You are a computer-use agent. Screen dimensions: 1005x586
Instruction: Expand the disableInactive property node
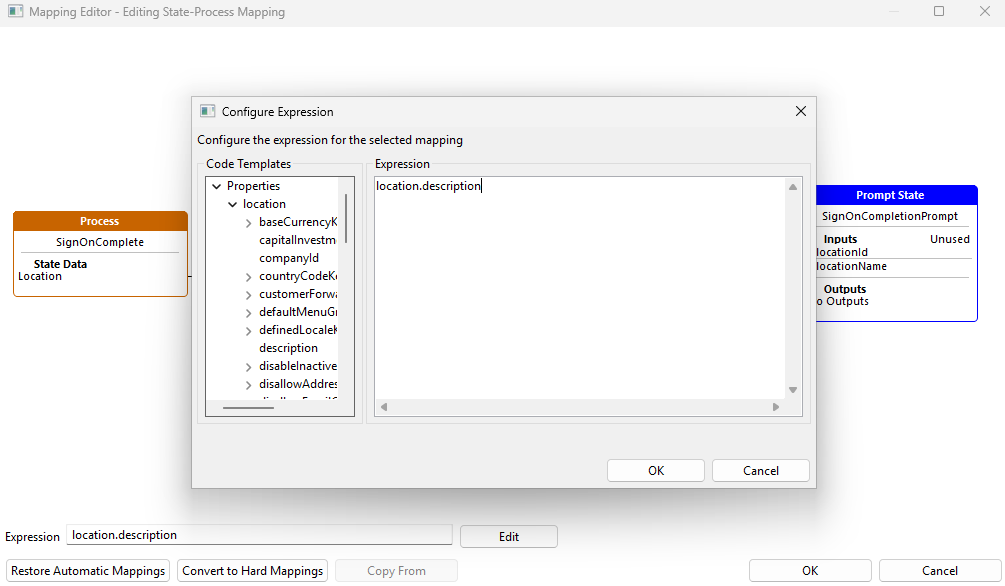coord(248,365)
